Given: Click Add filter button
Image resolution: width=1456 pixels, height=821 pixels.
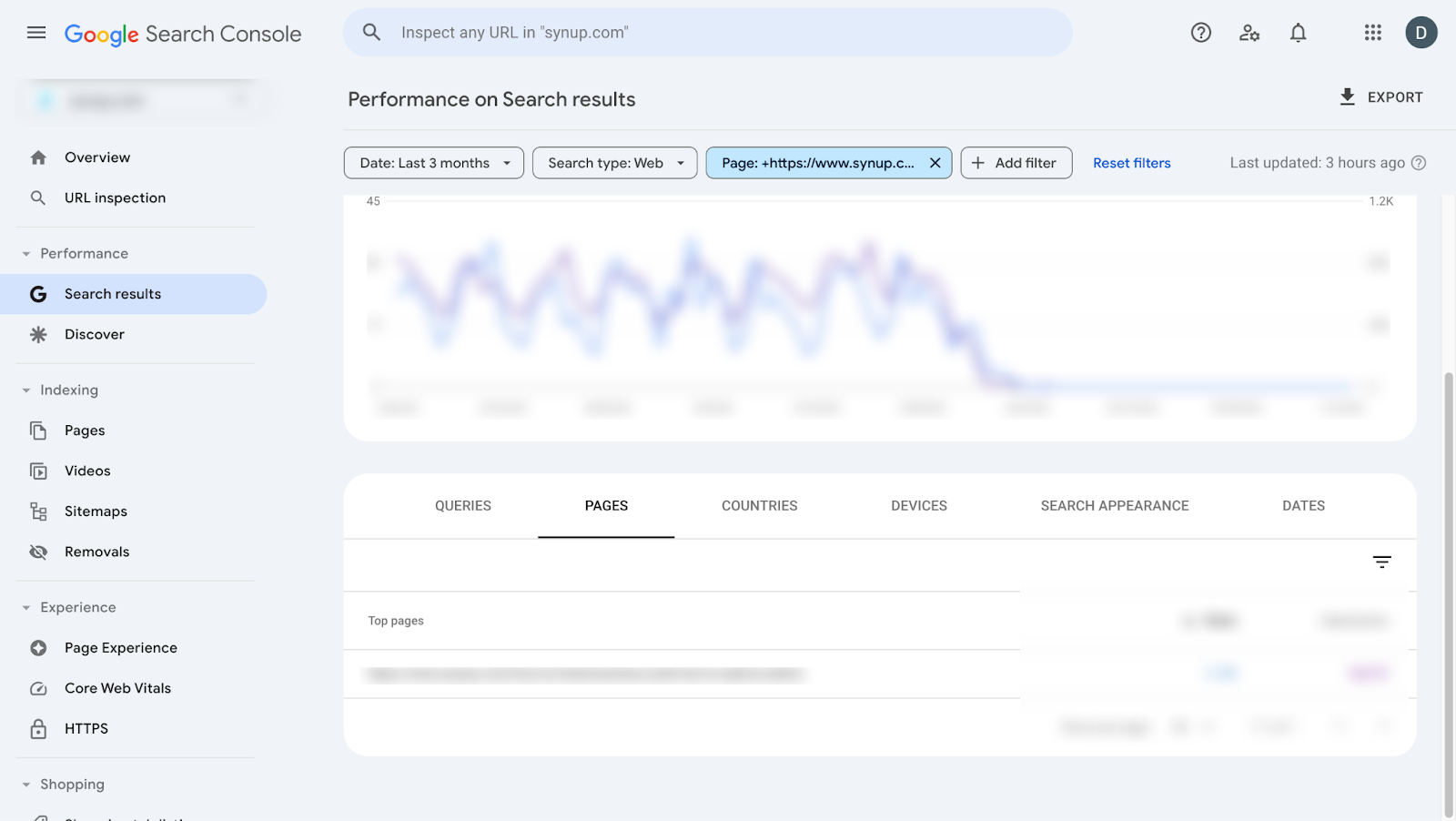Looking at the screenshot, I should pyautogui.click(x=1016, y=163).
